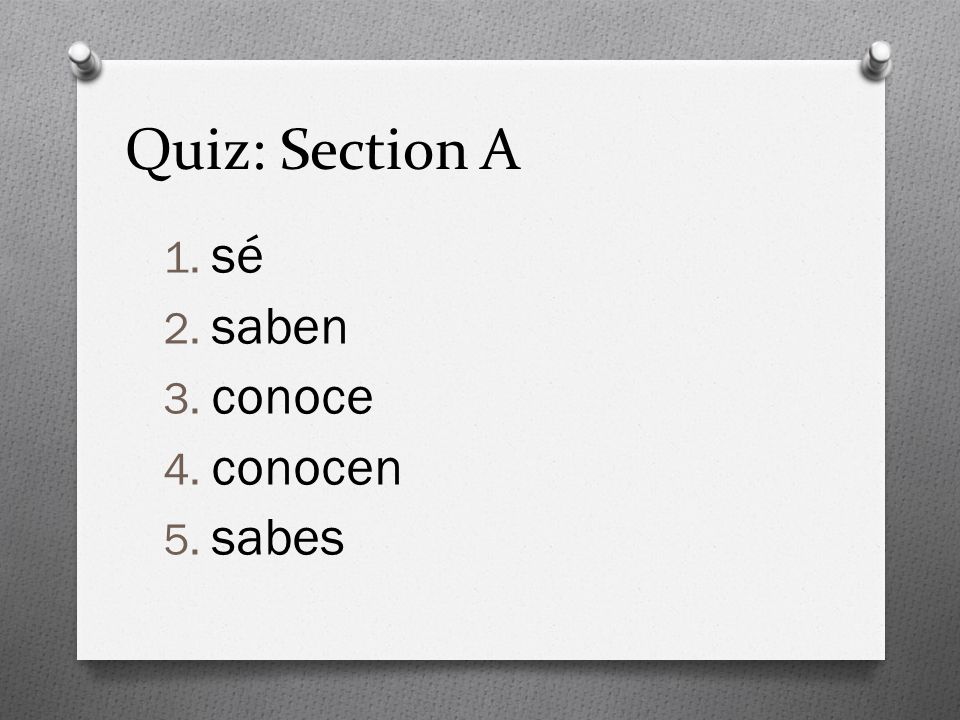Select the answer word conocen
The height and width of the screenshot is (720, 960).
click(x=306, y=470)
